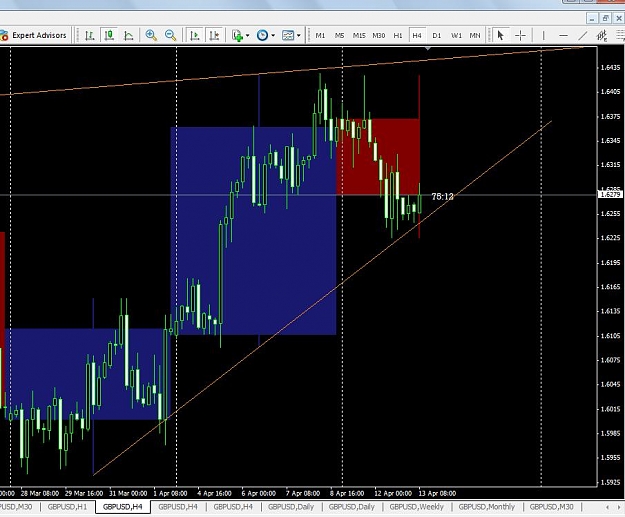Viewport: 625px width, 517px height.
Task: Click the 1.6435 price scale label
Action: (610, 67)
